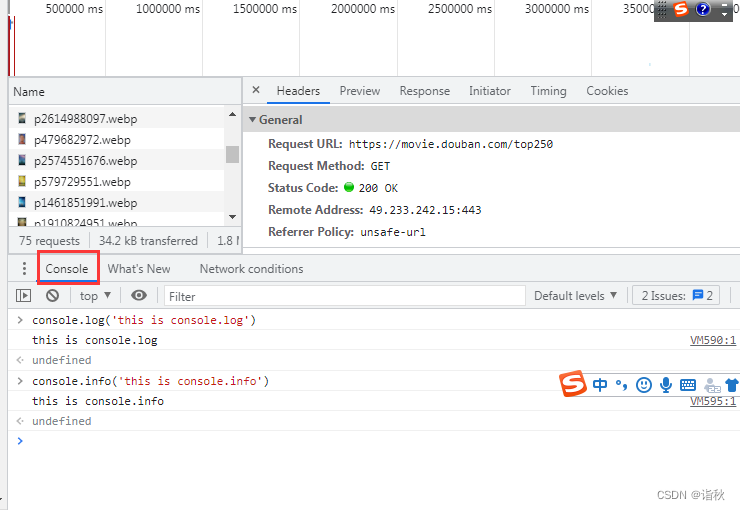
Task: Click the request list scrollbar thumb
Action: [x=232, y=154]
